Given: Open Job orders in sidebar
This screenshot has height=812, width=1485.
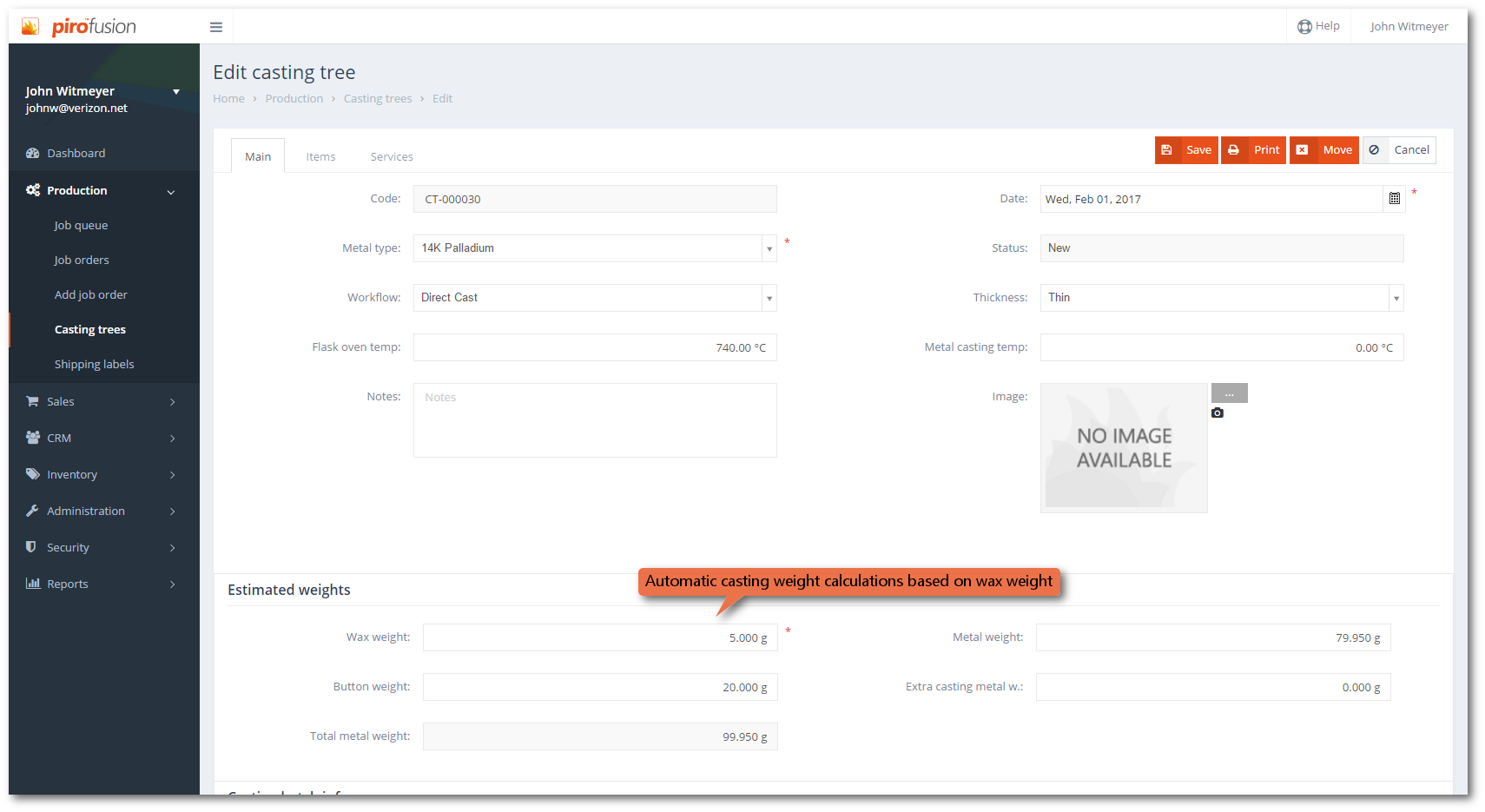Looking at the screenshot, I should [x=82, y=260].
